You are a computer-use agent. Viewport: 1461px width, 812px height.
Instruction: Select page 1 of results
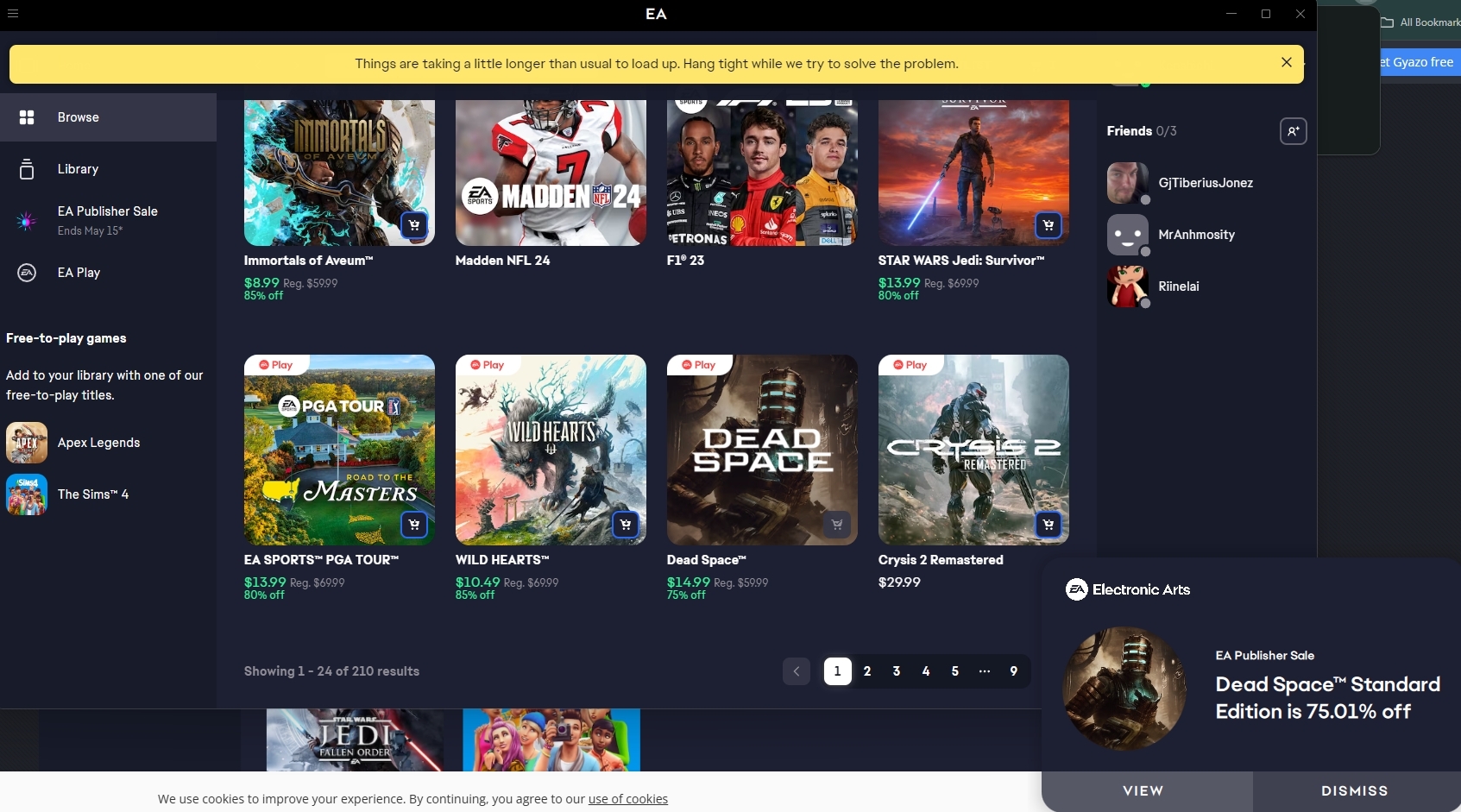click(x=838, y=671)
